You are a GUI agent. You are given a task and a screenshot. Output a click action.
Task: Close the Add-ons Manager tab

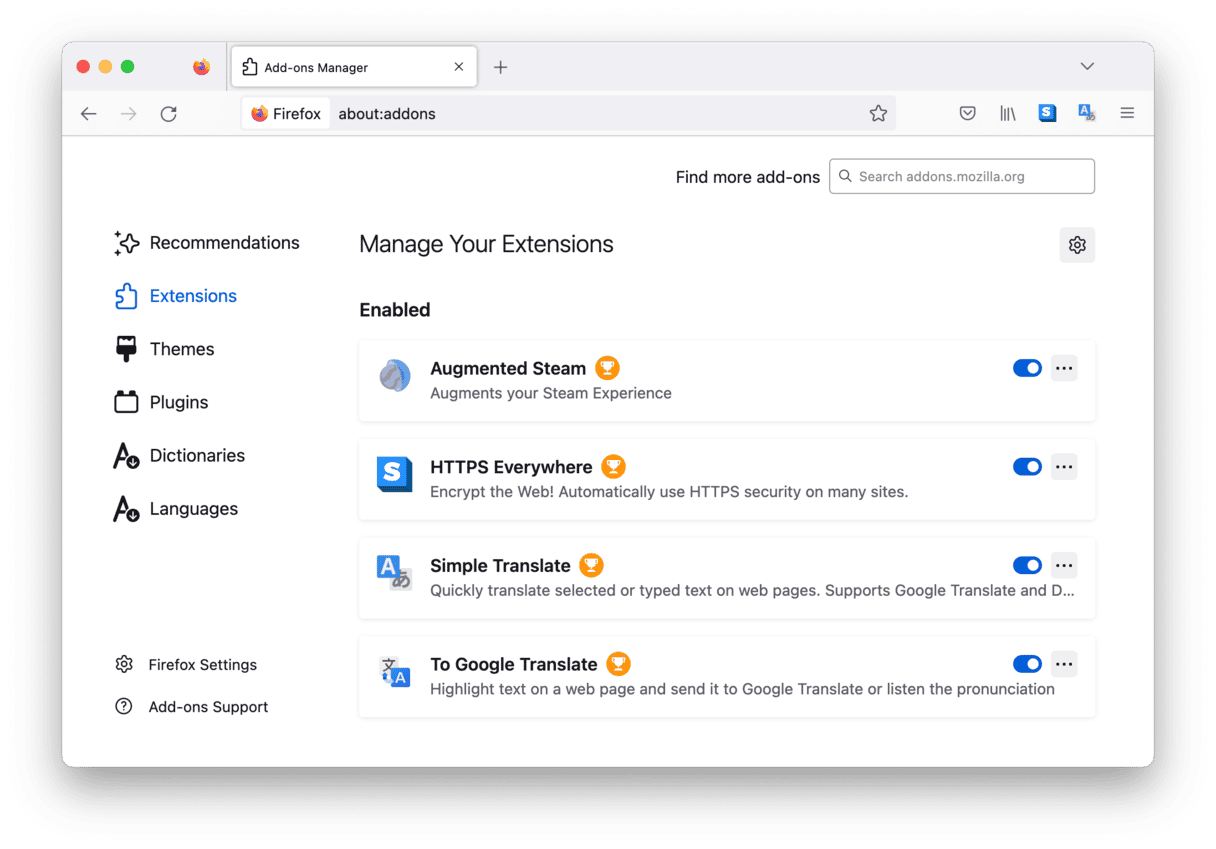(459, 67)
